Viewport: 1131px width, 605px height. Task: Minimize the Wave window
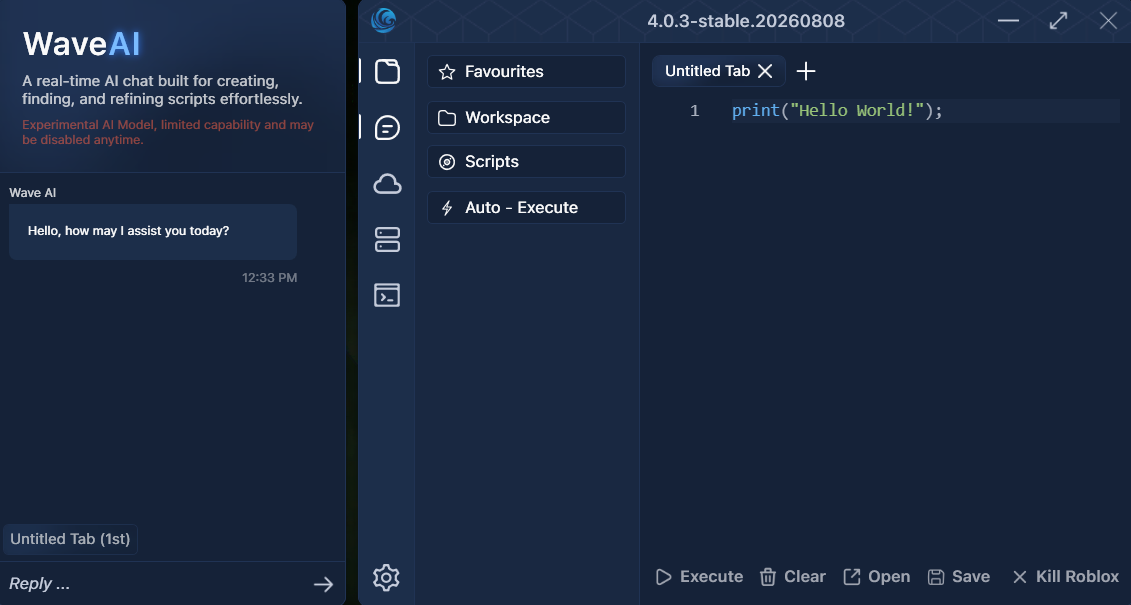click(1008, 20)
